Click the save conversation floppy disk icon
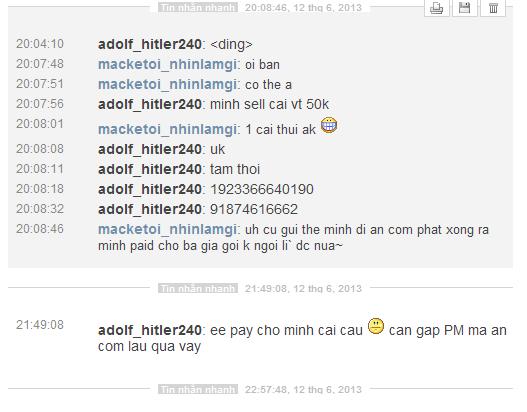The height and width of the screenshot is (412, 527). (465, 7)
